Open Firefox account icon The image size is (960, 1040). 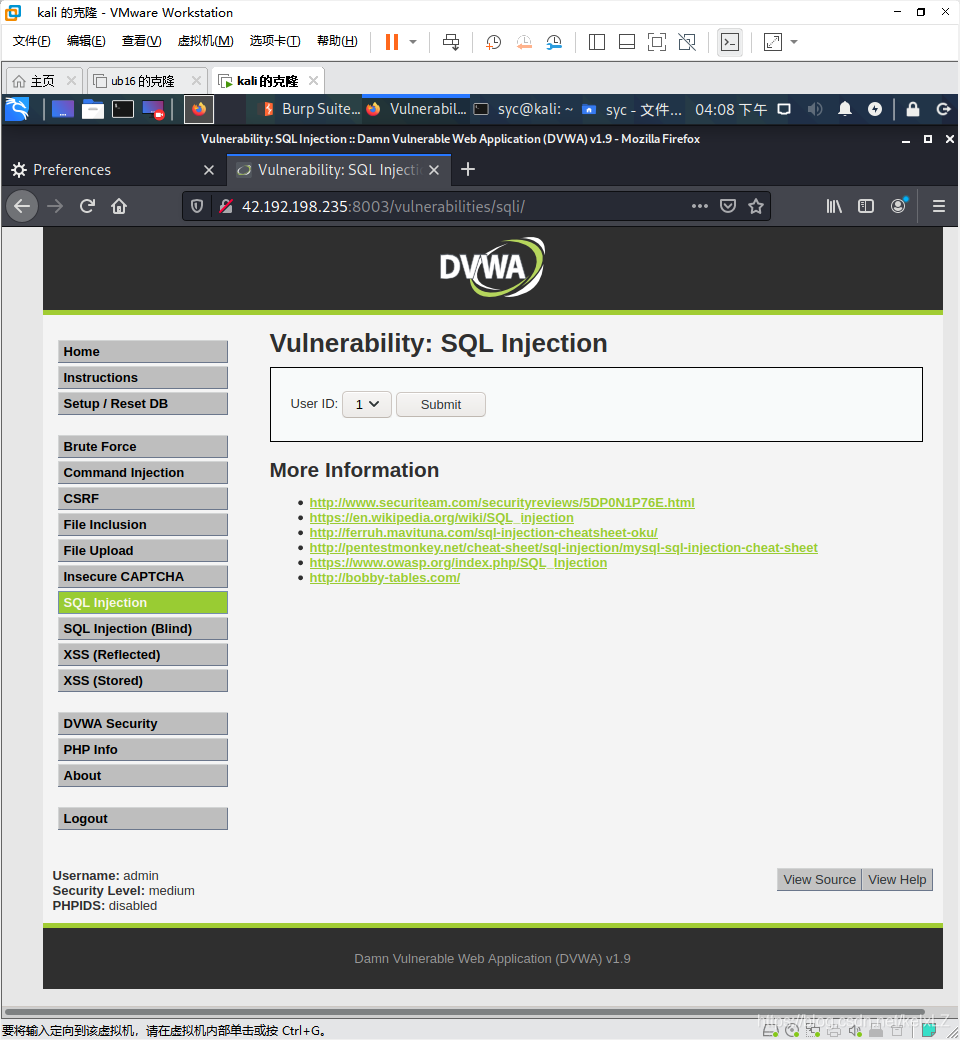(x=898, y=206)
